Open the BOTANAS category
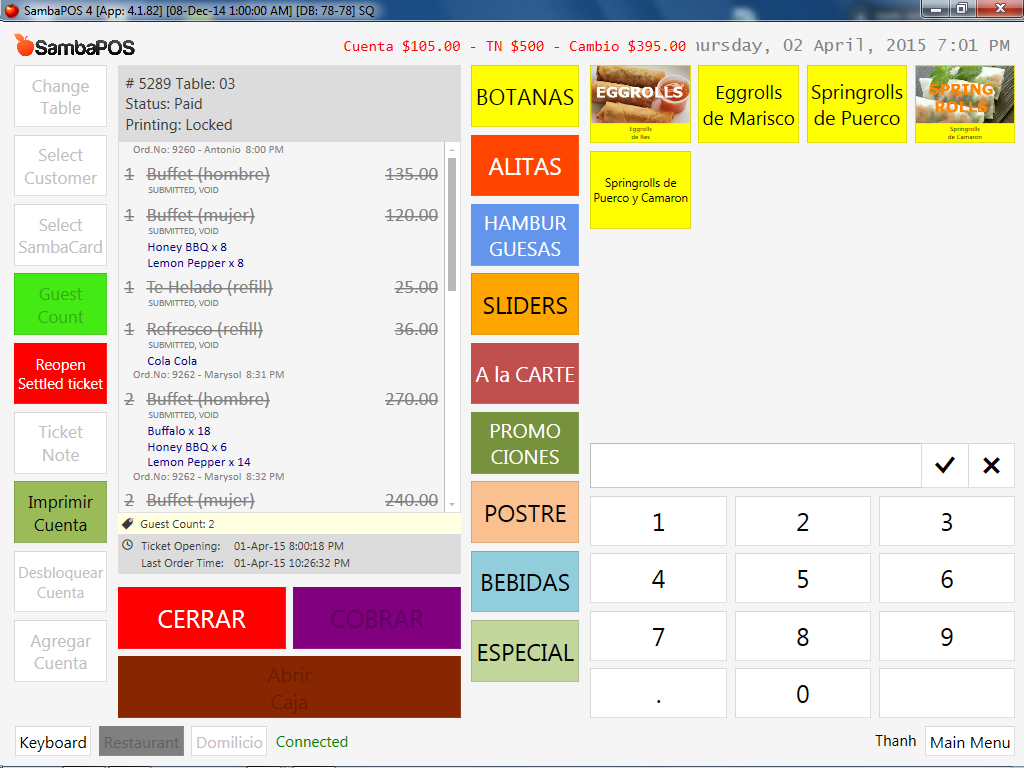Screen dimensions: 1024x768 click(525, 97)
